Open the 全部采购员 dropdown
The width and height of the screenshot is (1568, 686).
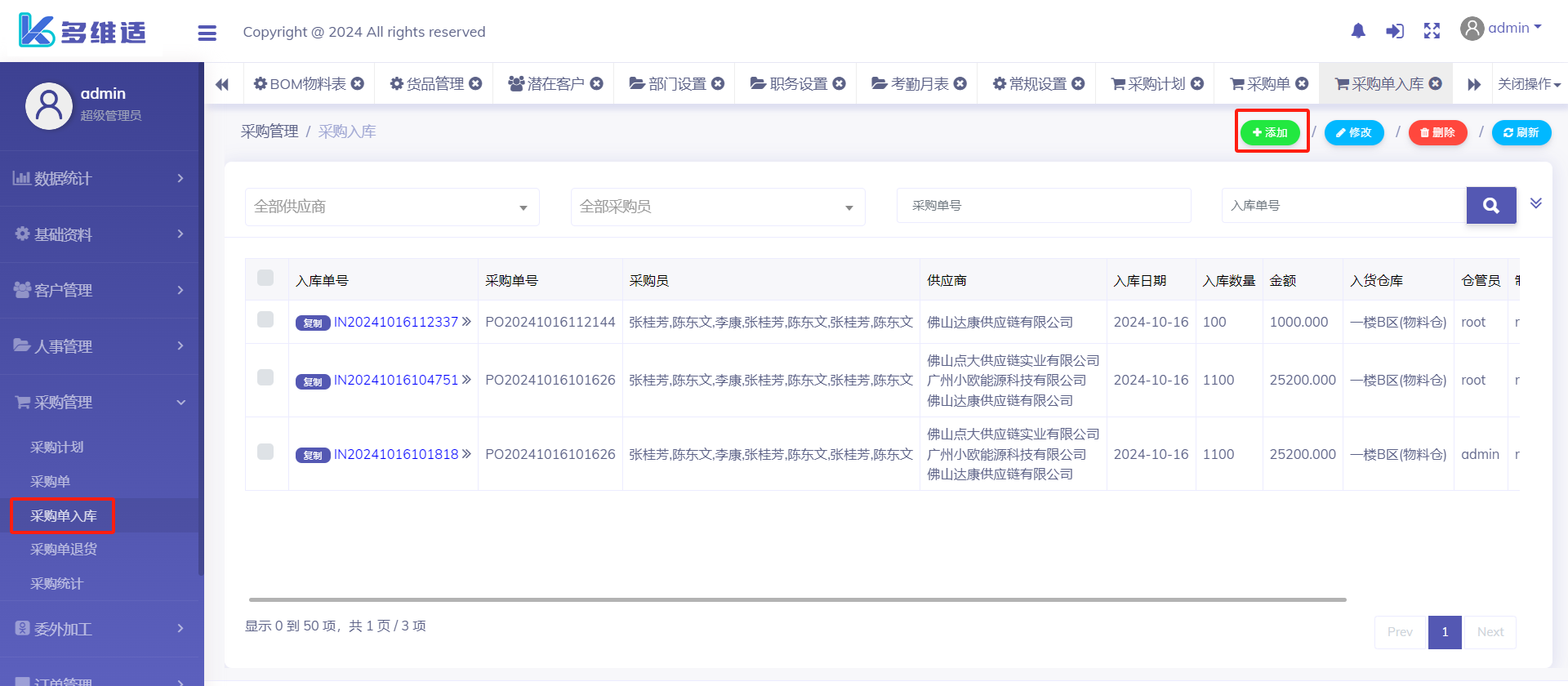(x=717, y=207)
